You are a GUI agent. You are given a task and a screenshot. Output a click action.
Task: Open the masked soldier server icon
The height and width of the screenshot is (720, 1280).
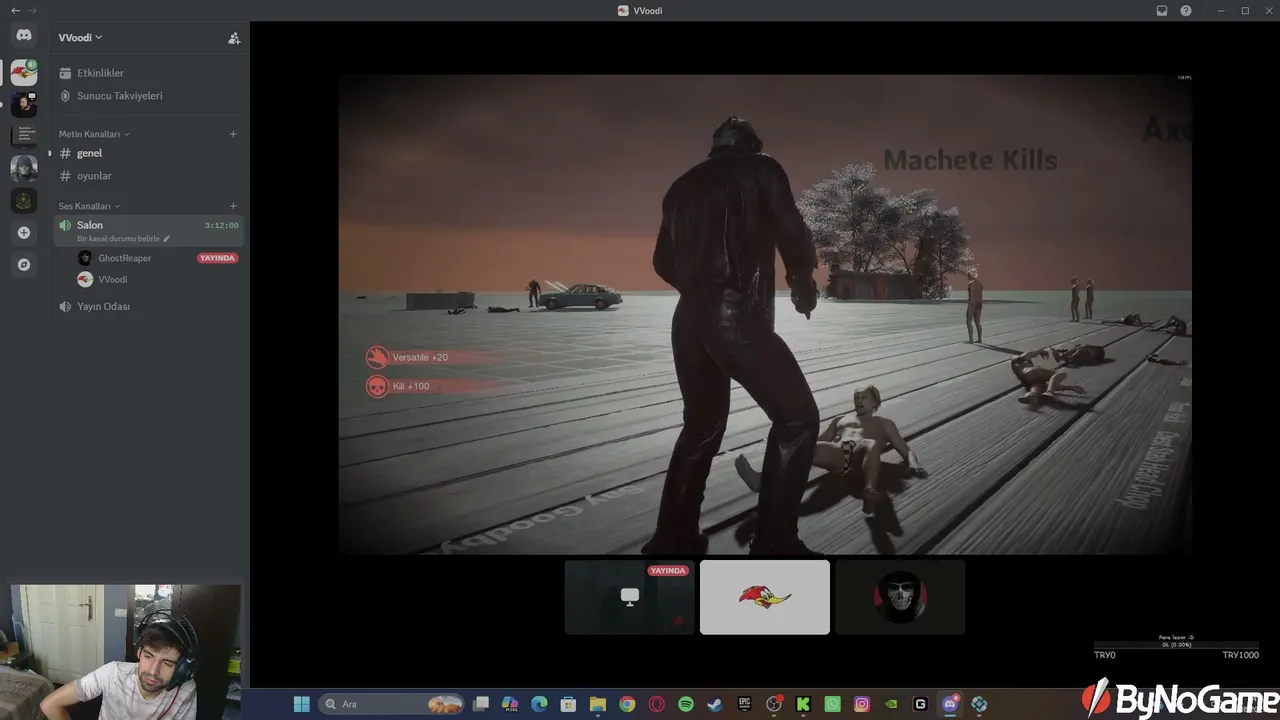click(x=24, y=168)
